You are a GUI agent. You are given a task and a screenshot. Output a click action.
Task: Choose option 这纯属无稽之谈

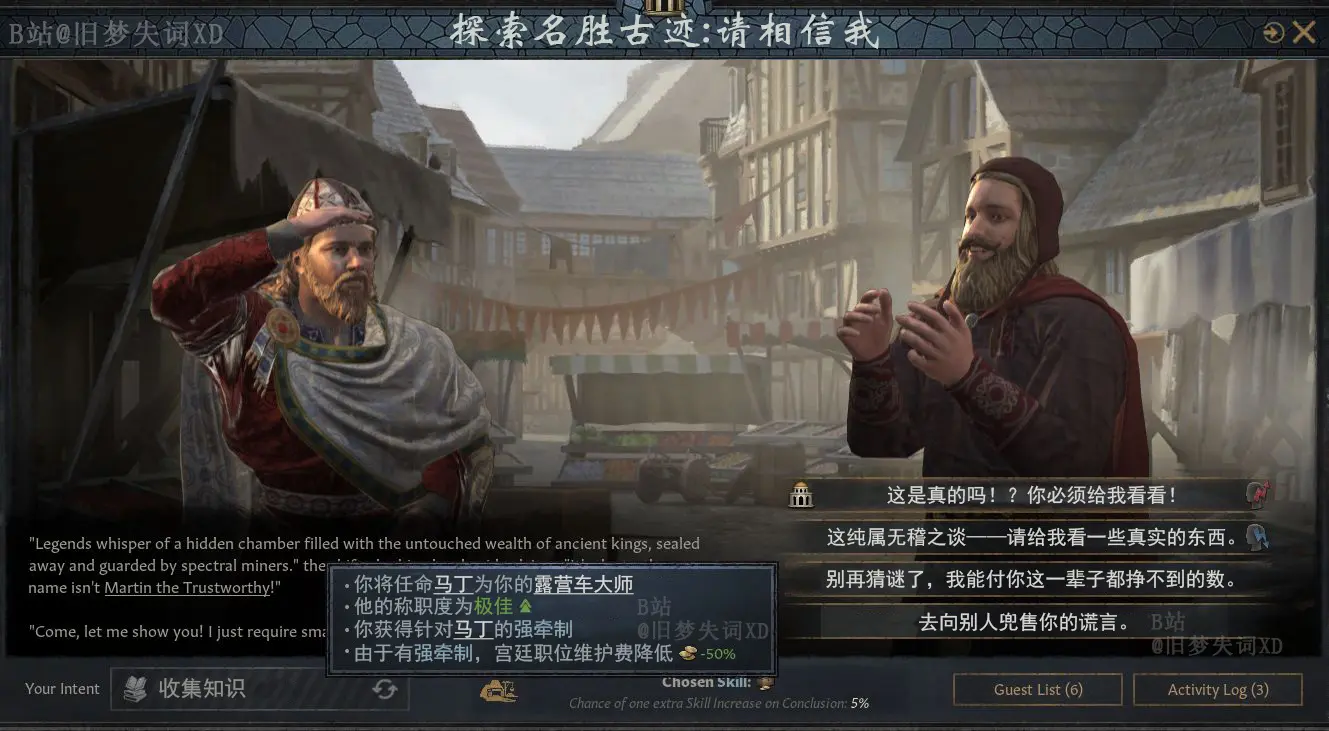click(x=1030, y=537)
